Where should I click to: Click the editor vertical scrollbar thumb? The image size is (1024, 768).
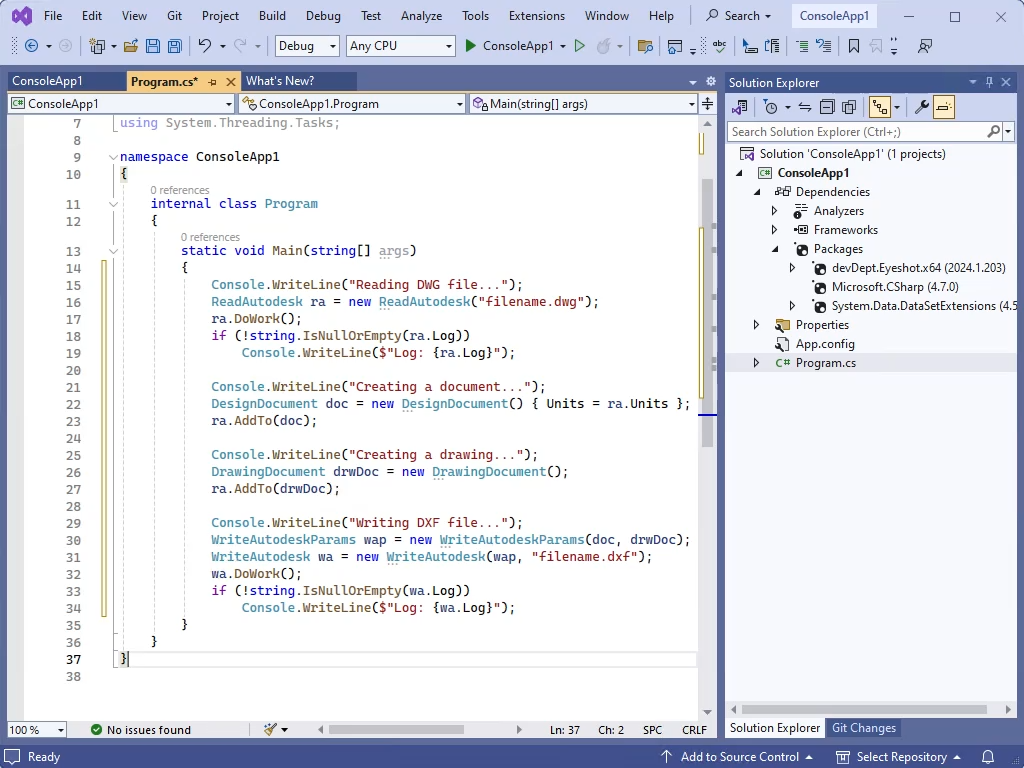pos(707,312)
